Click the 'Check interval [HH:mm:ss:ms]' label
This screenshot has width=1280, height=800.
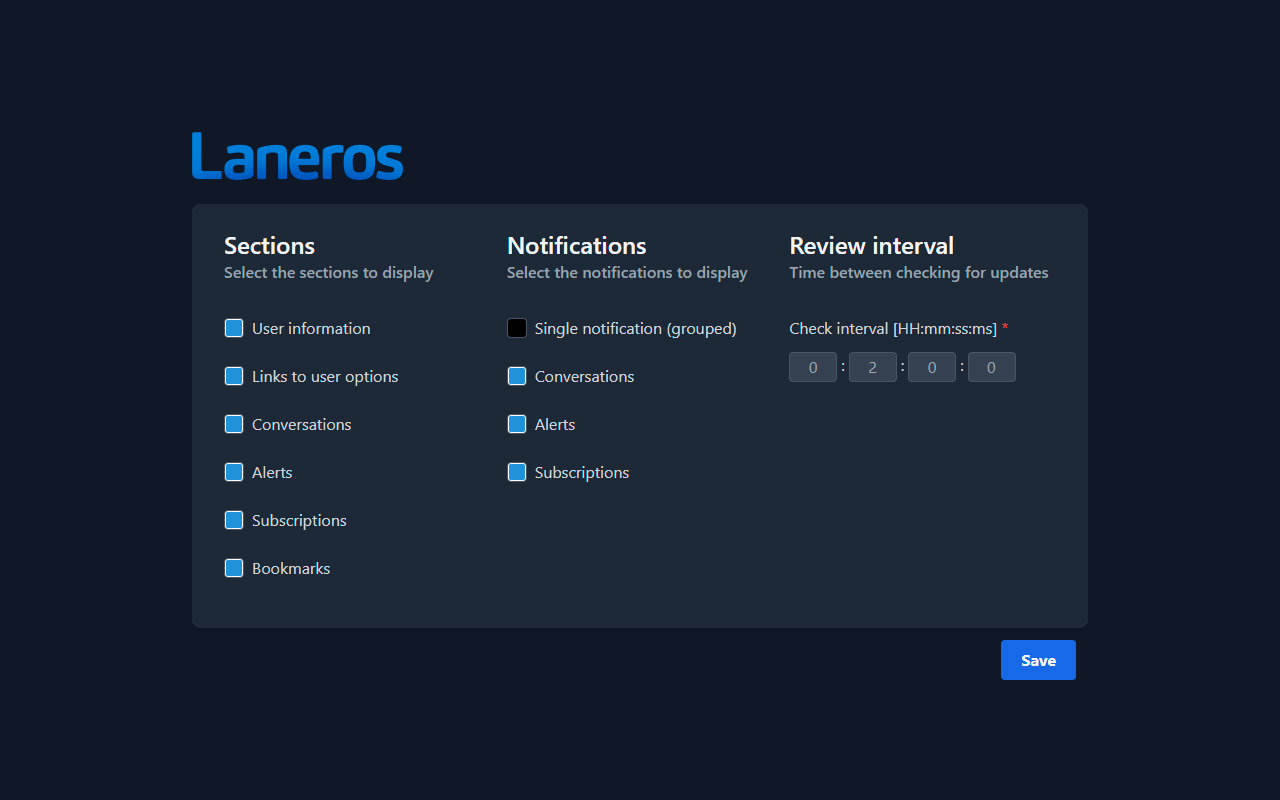point(893,328)
